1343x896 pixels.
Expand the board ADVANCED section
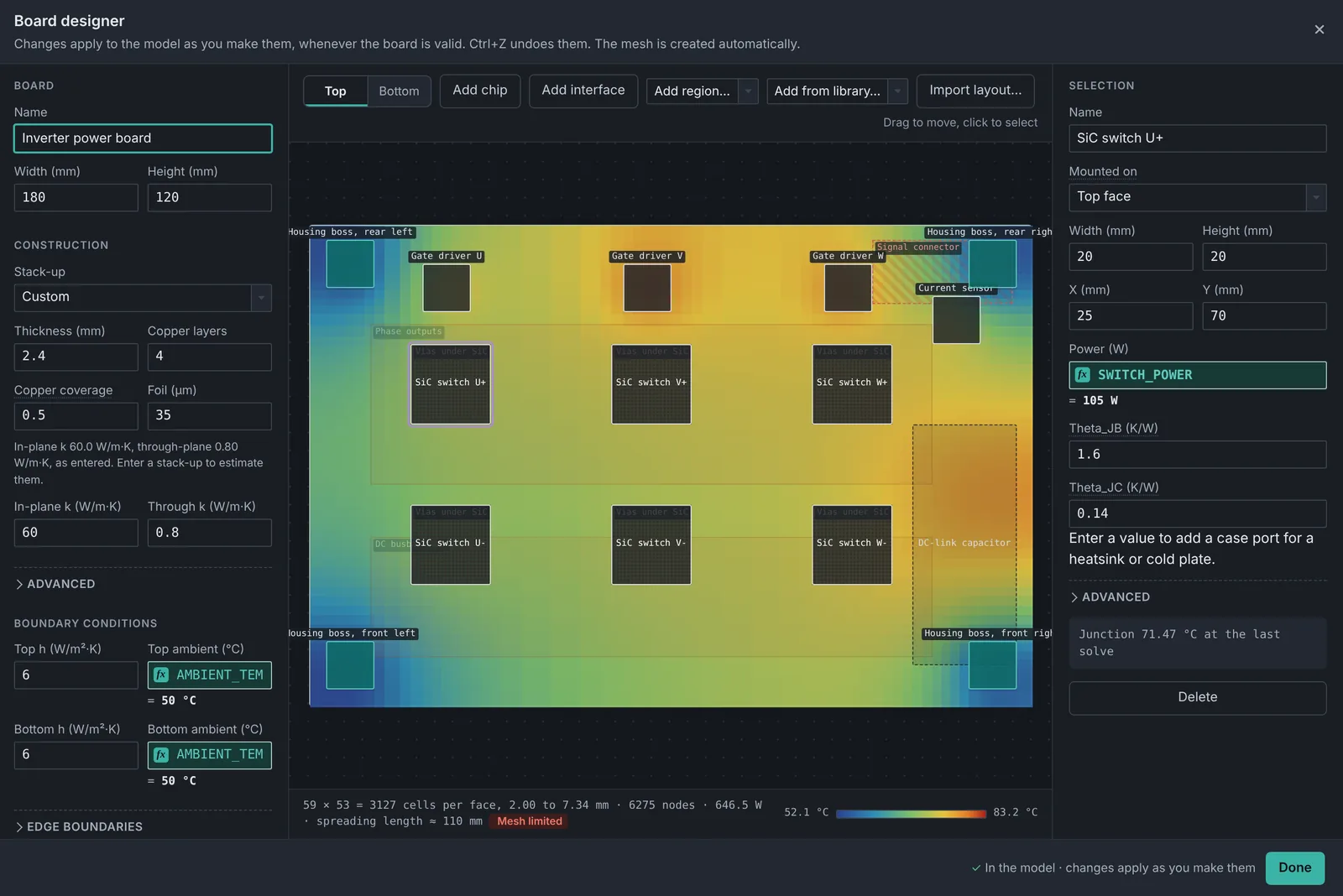[55, 584]
